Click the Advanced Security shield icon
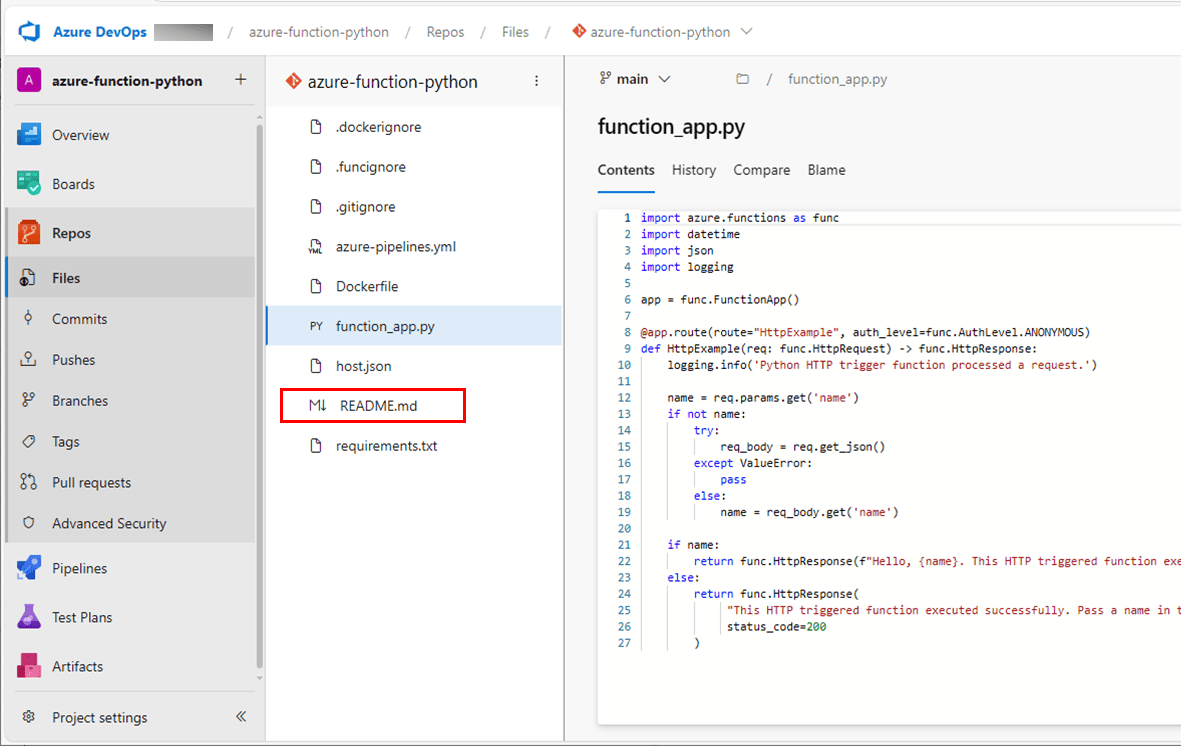Viewport: 1181px width, 746px height. pyautogui.click(x=28, y=523)
